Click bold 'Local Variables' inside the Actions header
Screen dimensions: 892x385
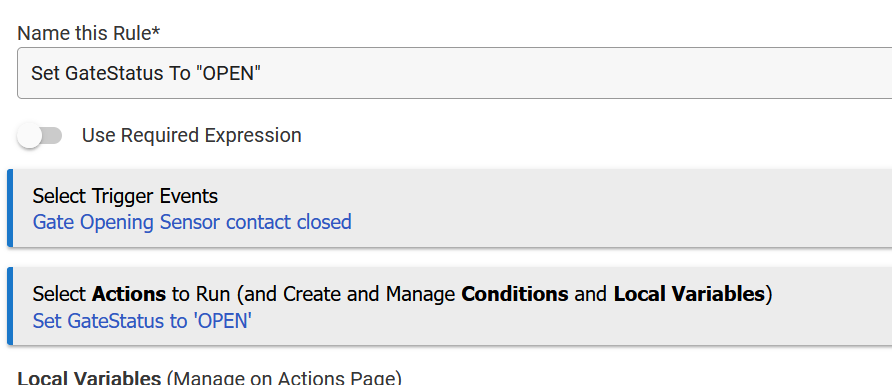pyautogui.click(x=689, y=294)
